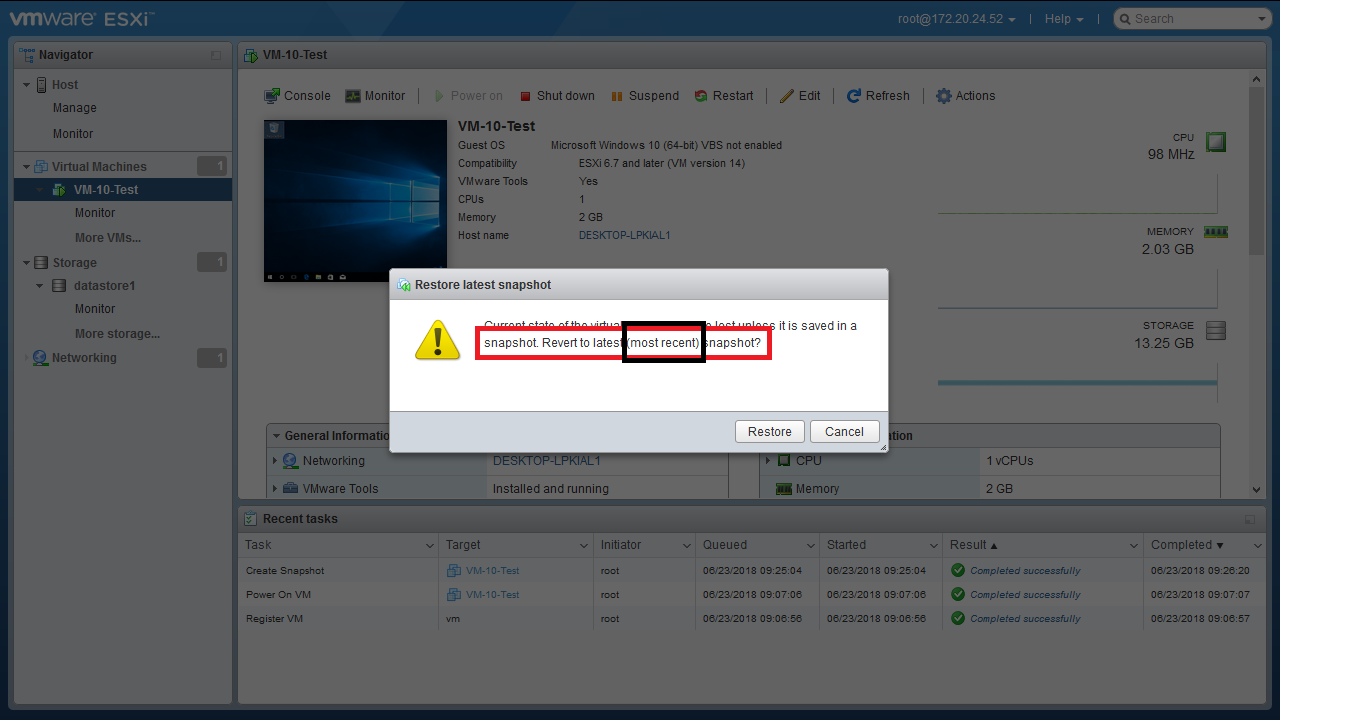Screen dimensions: 1360x720
Task: Click the Restore button
Action: tap(769, 432)
